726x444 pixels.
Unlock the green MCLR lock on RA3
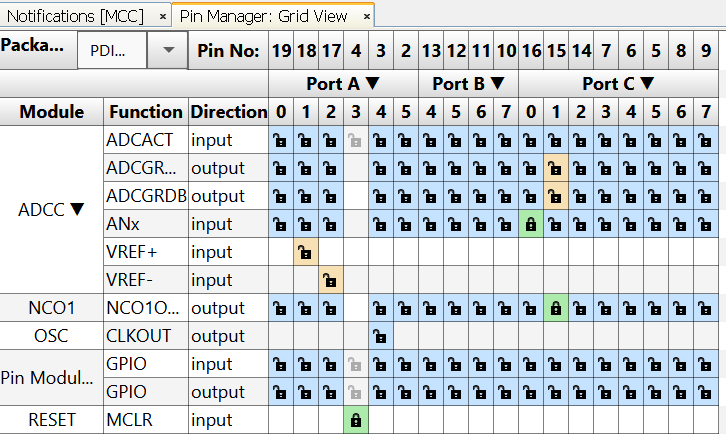[x=355, y=421]
